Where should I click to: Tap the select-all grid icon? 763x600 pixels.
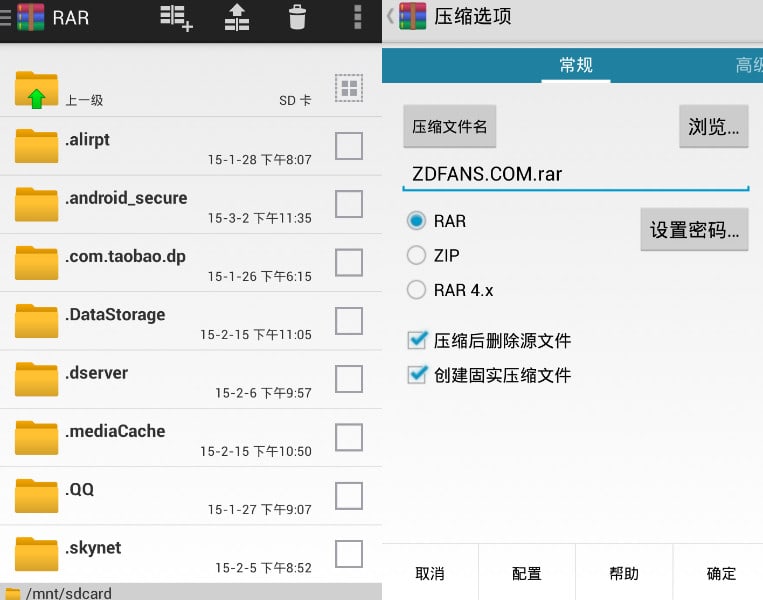click(x=349, y=88)
